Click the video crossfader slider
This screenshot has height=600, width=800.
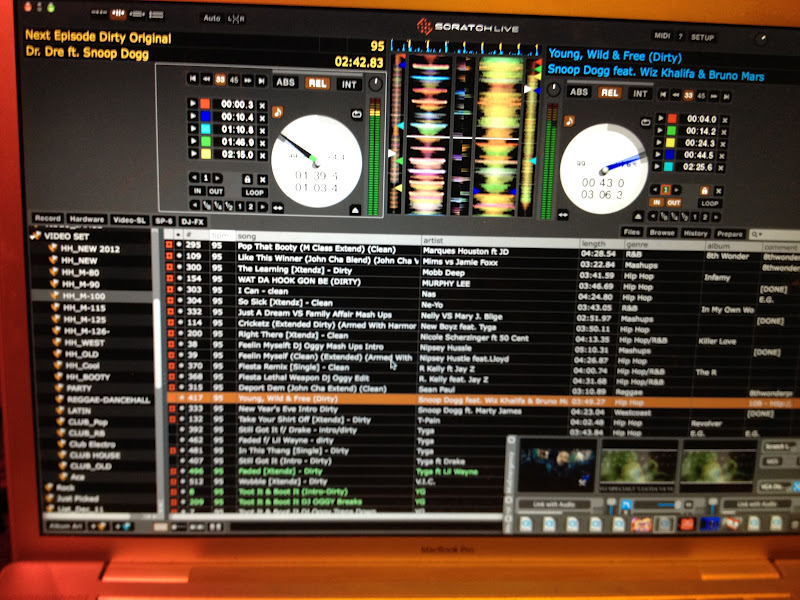(659, 505)
